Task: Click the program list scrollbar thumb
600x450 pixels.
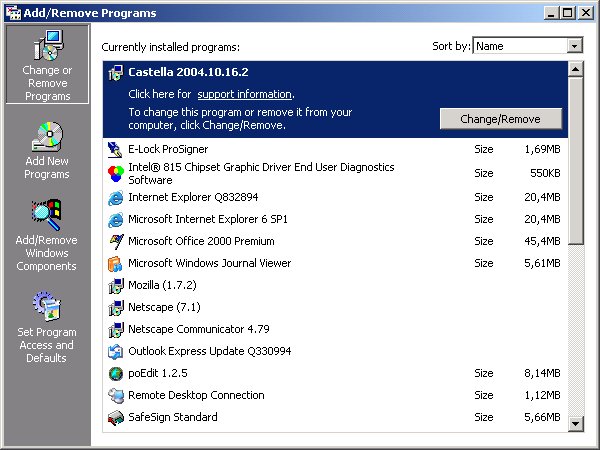Action: coord(576,160)
